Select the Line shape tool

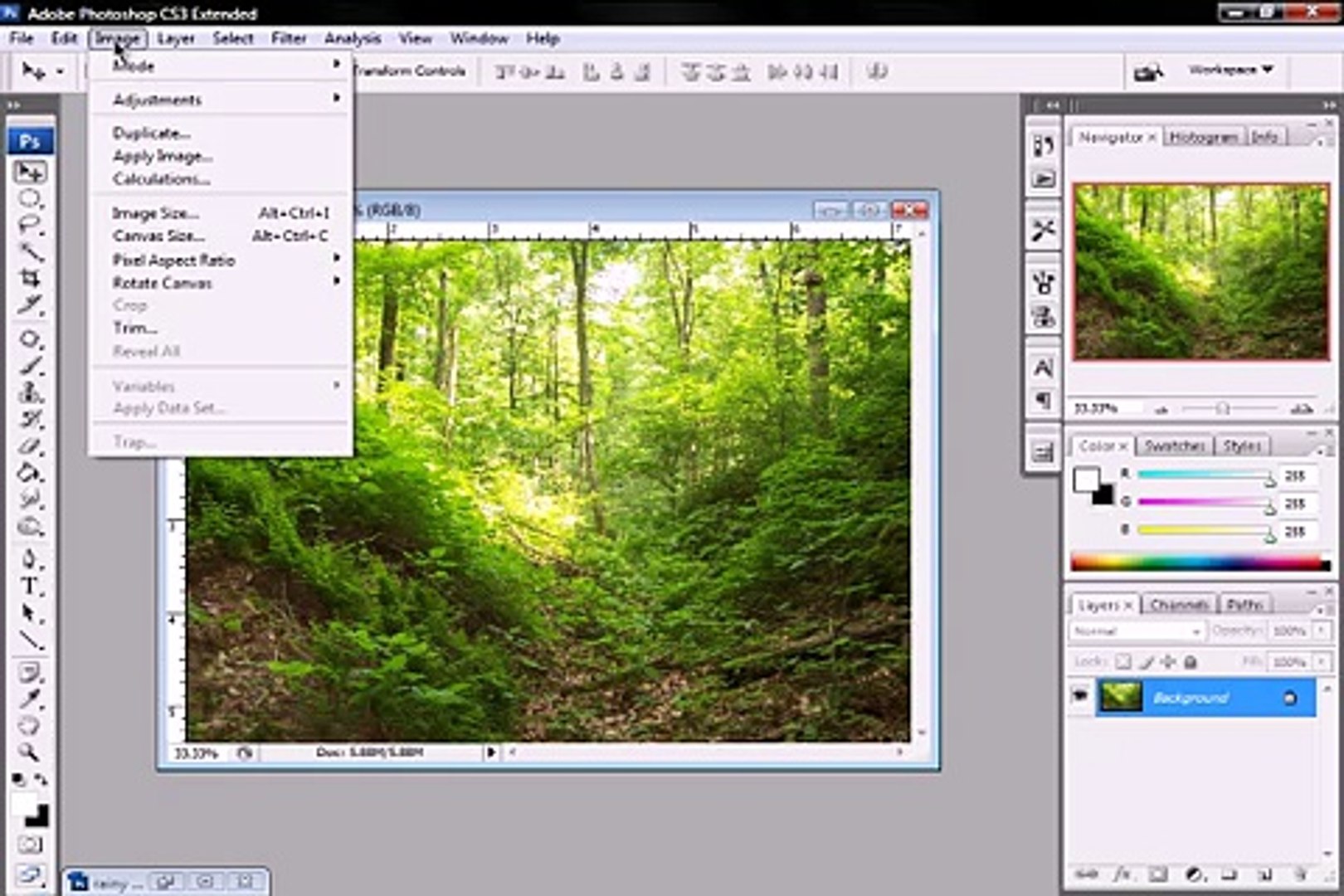(x=30, y=641)
